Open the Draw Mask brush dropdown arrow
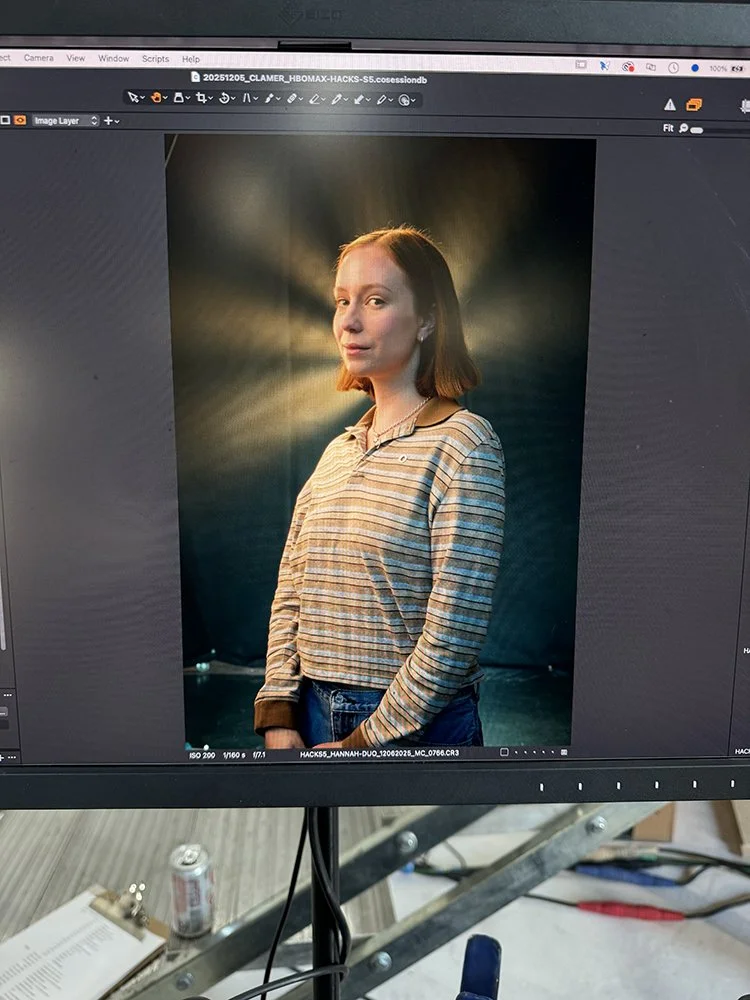 click(278, 99)
